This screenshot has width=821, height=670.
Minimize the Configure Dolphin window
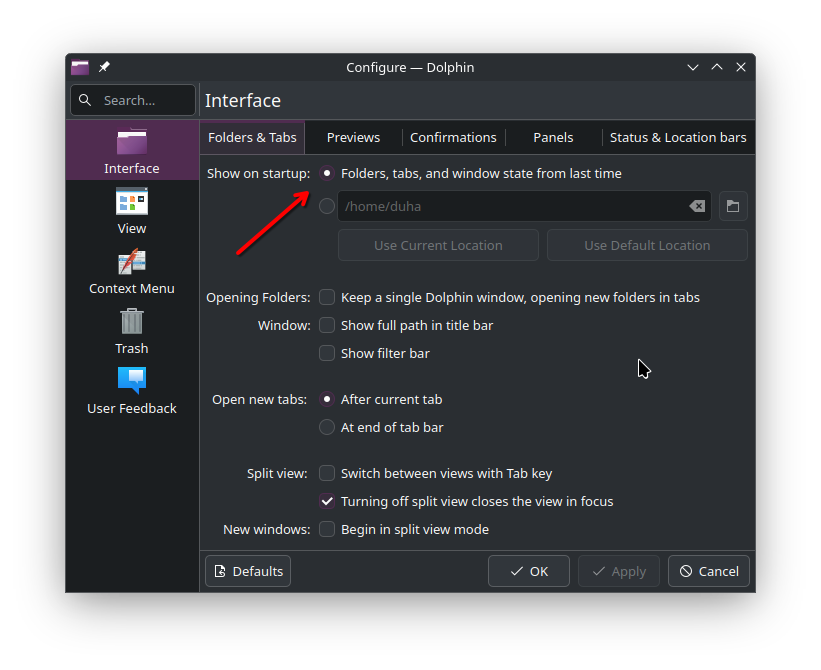pos(693,67)
